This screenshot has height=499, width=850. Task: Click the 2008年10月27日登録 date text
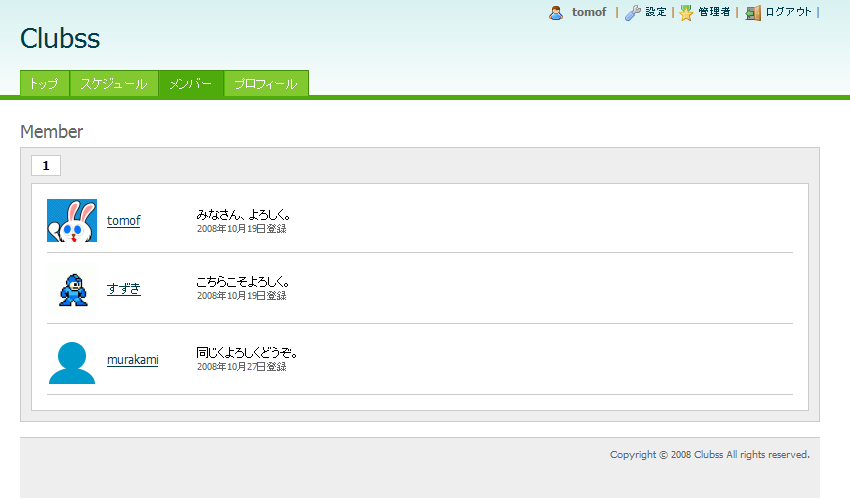coord(241,367)
